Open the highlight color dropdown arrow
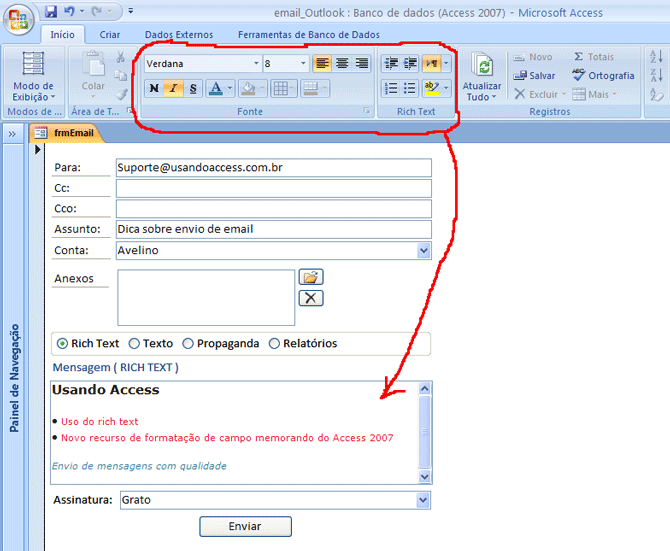 coord(446,88)
